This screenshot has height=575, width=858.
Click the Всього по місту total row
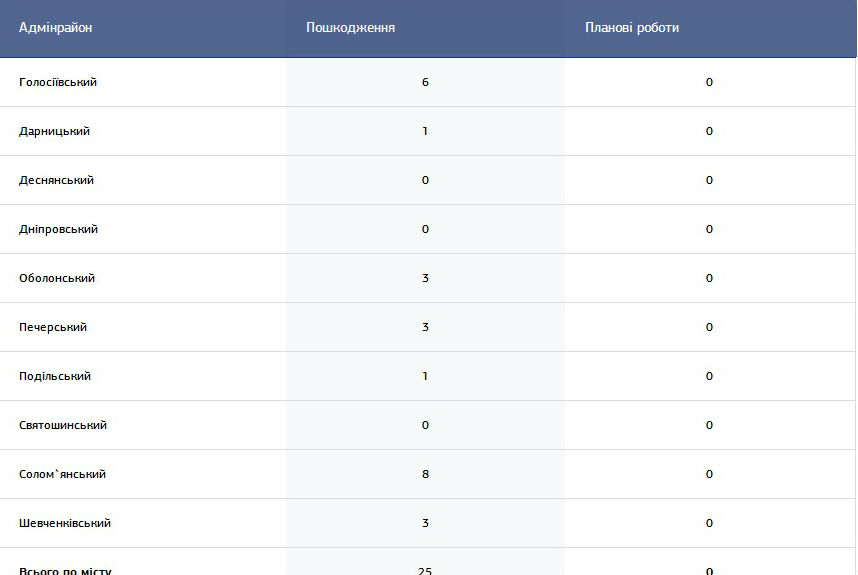pos(428,562)
